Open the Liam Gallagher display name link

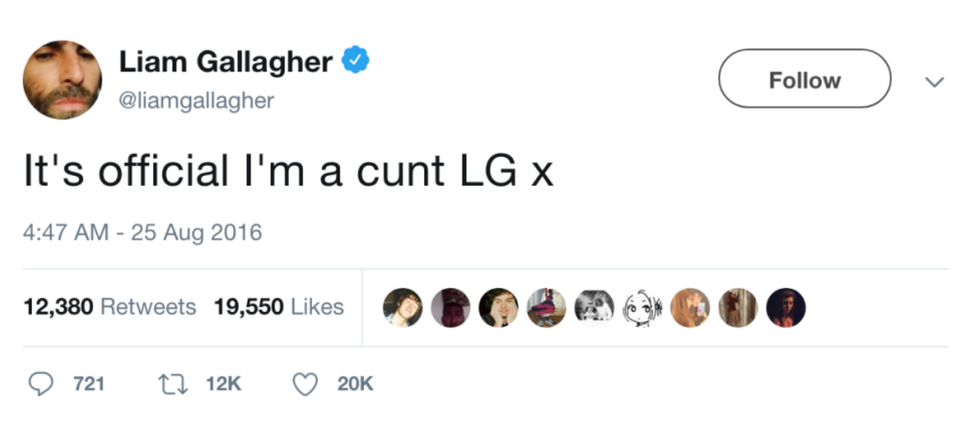click(x=225, y=62)
